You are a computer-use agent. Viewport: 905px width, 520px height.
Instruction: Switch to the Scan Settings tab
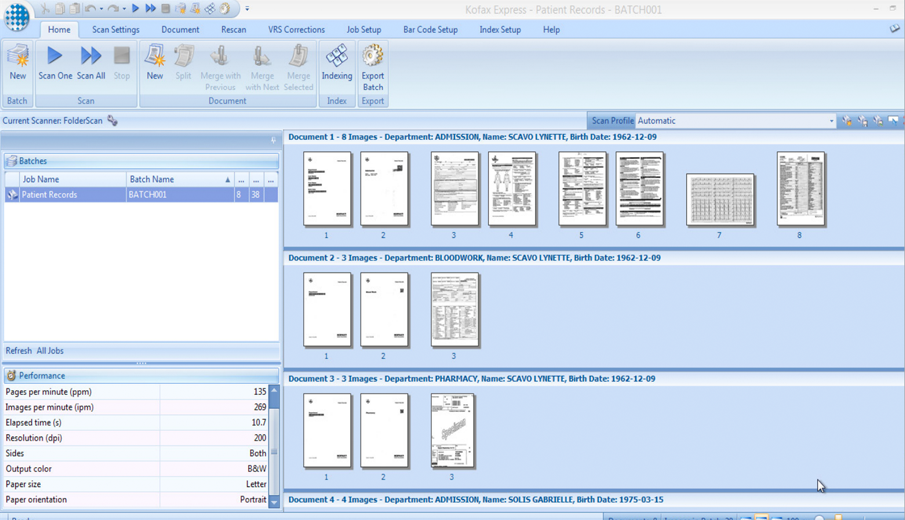point(116,30)
